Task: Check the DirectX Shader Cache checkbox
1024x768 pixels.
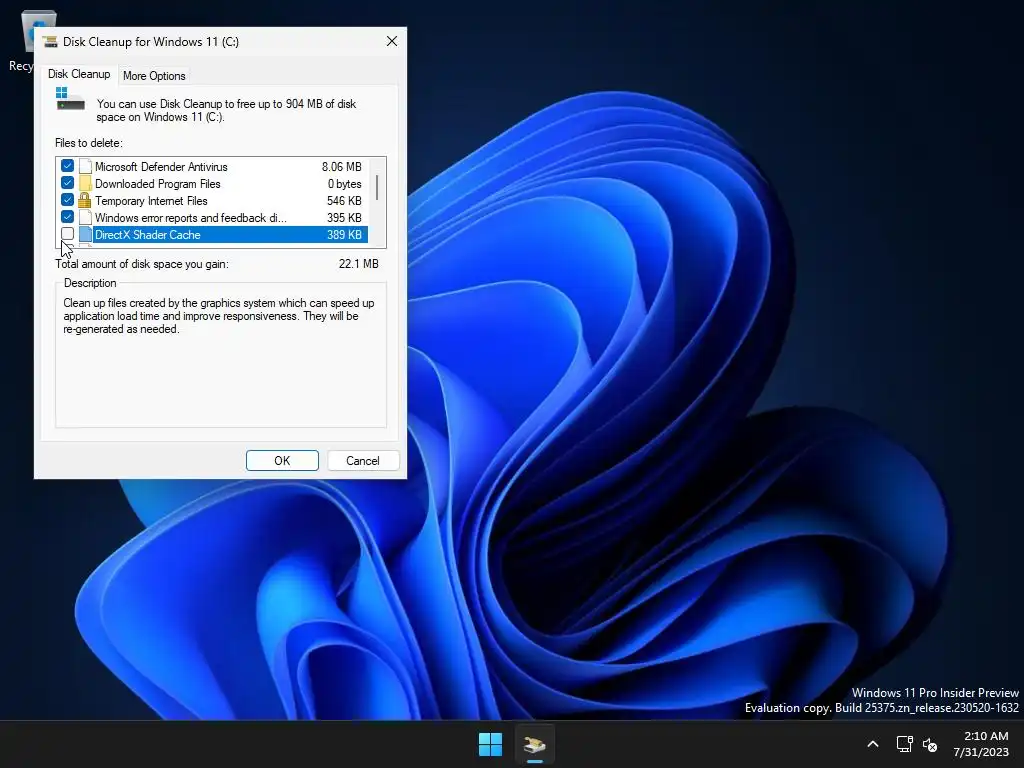Action: [67, 234]
